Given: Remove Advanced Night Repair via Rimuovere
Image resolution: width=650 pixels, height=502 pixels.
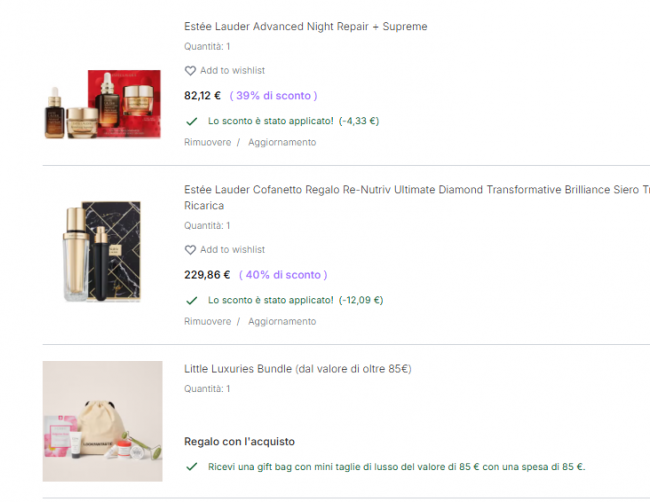Looking at the screenshot, I should 207,142.
